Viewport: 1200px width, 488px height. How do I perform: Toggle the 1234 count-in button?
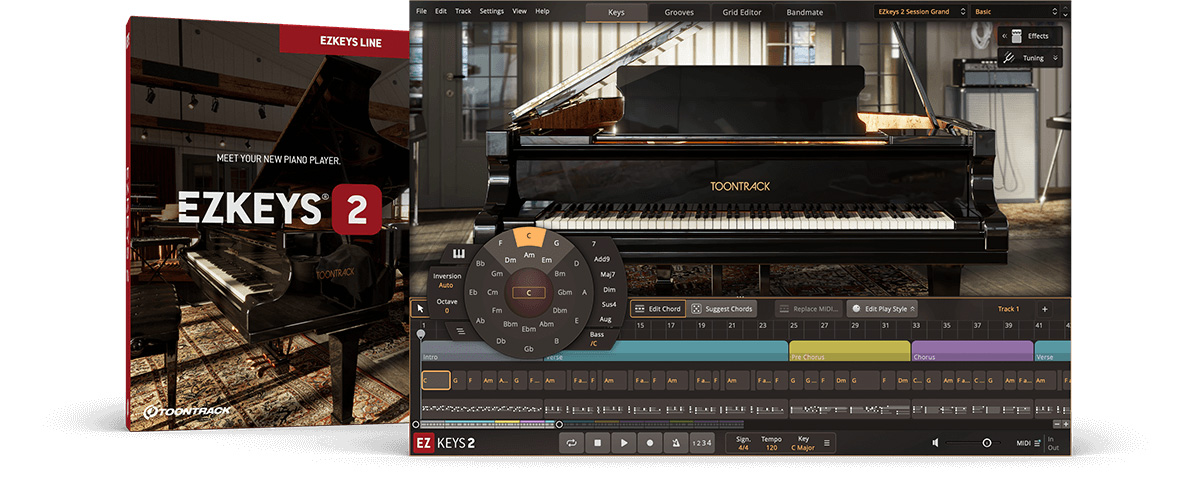coord(702,442)
